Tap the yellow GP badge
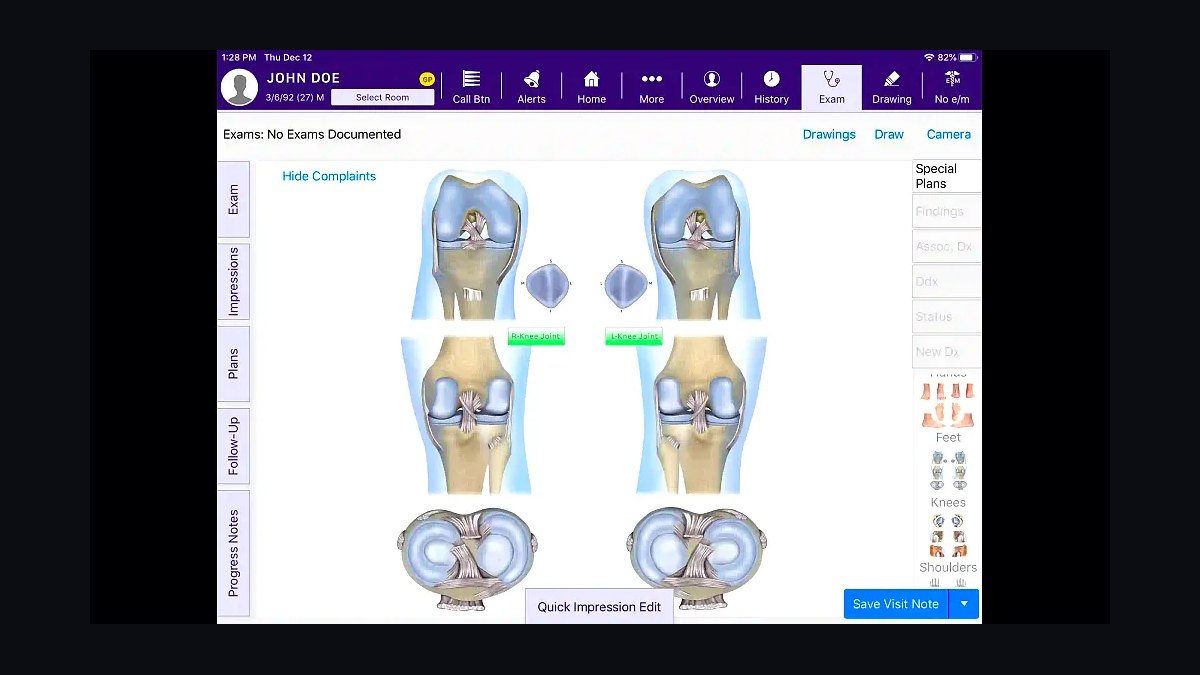This screenshot has height=675, width=1200. [x=427, y=79]
